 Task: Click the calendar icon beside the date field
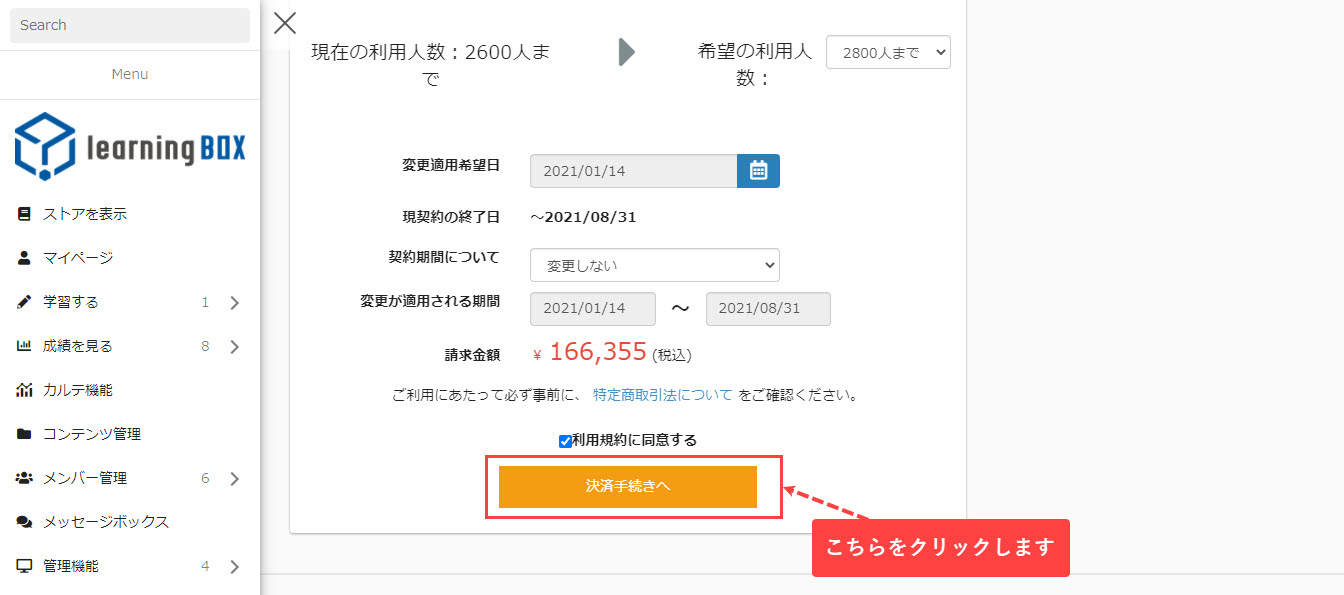click(758, 171)
